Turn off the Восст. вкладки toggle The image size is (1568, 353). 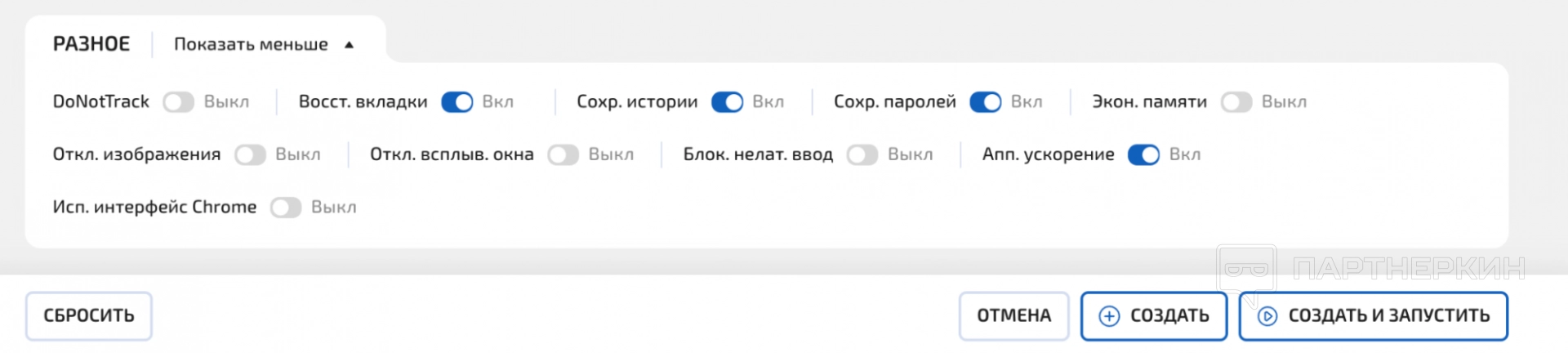click(x=457, y=102)
